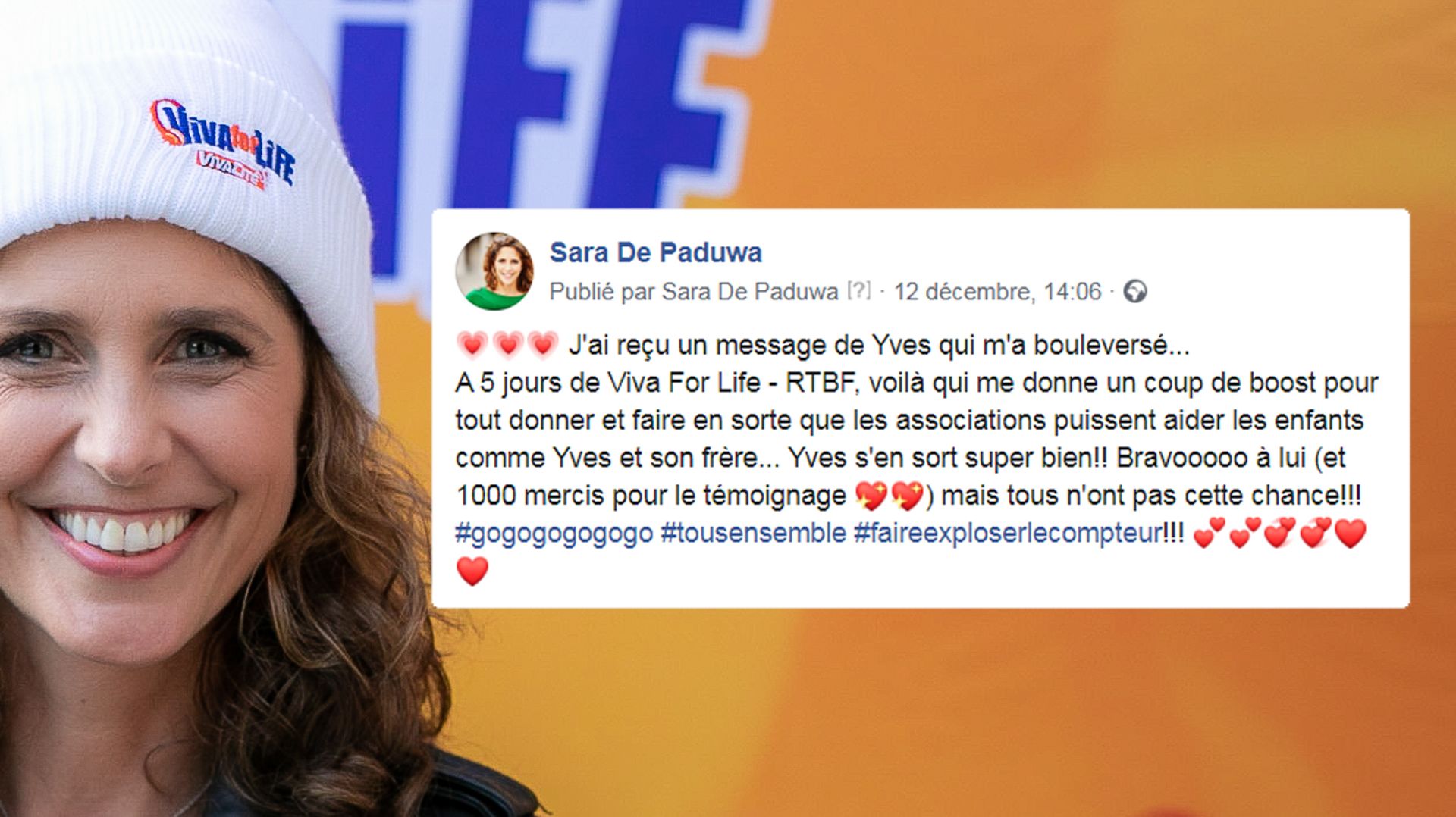Open the #tousensemble hashtag
The image size is (1456, 817).
[x=753, y=534]
